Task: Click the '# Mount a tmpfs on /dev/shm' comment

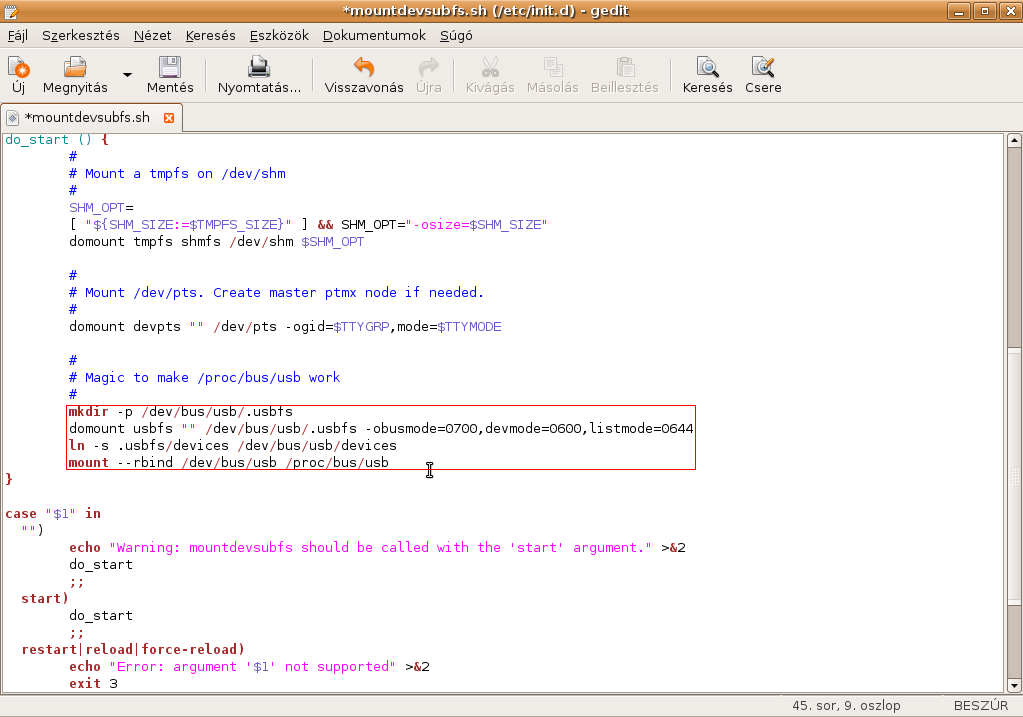Action: [177, 174]
